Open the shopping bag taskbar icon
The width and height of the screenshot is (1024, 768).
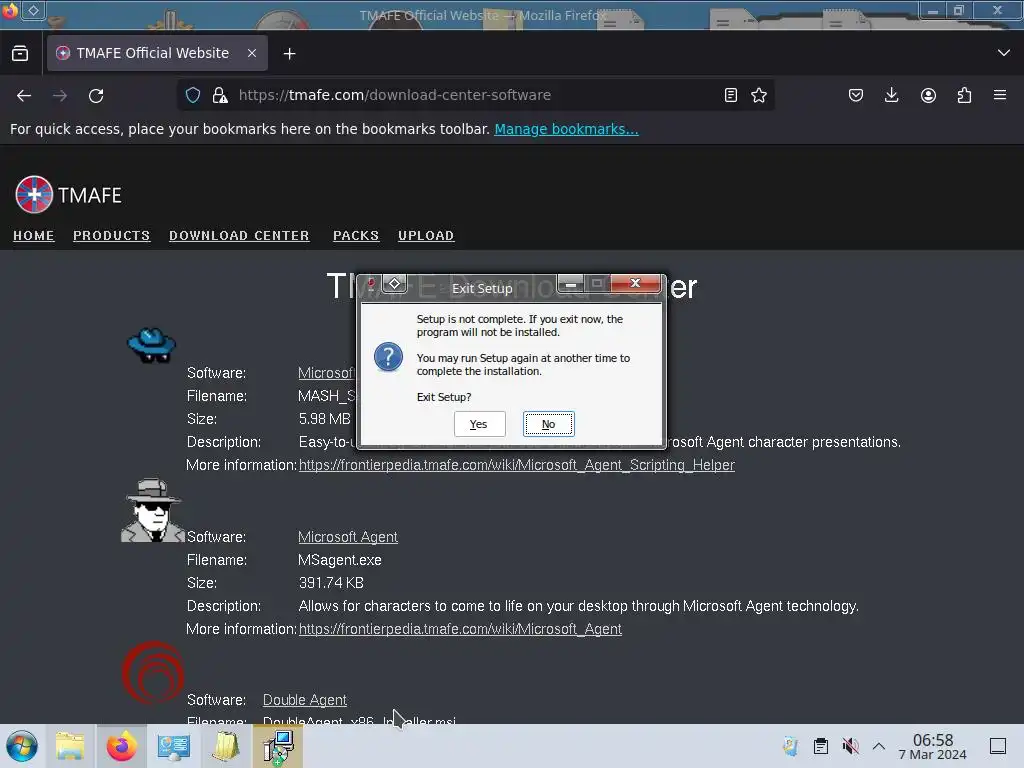click(x=226, y=746)
